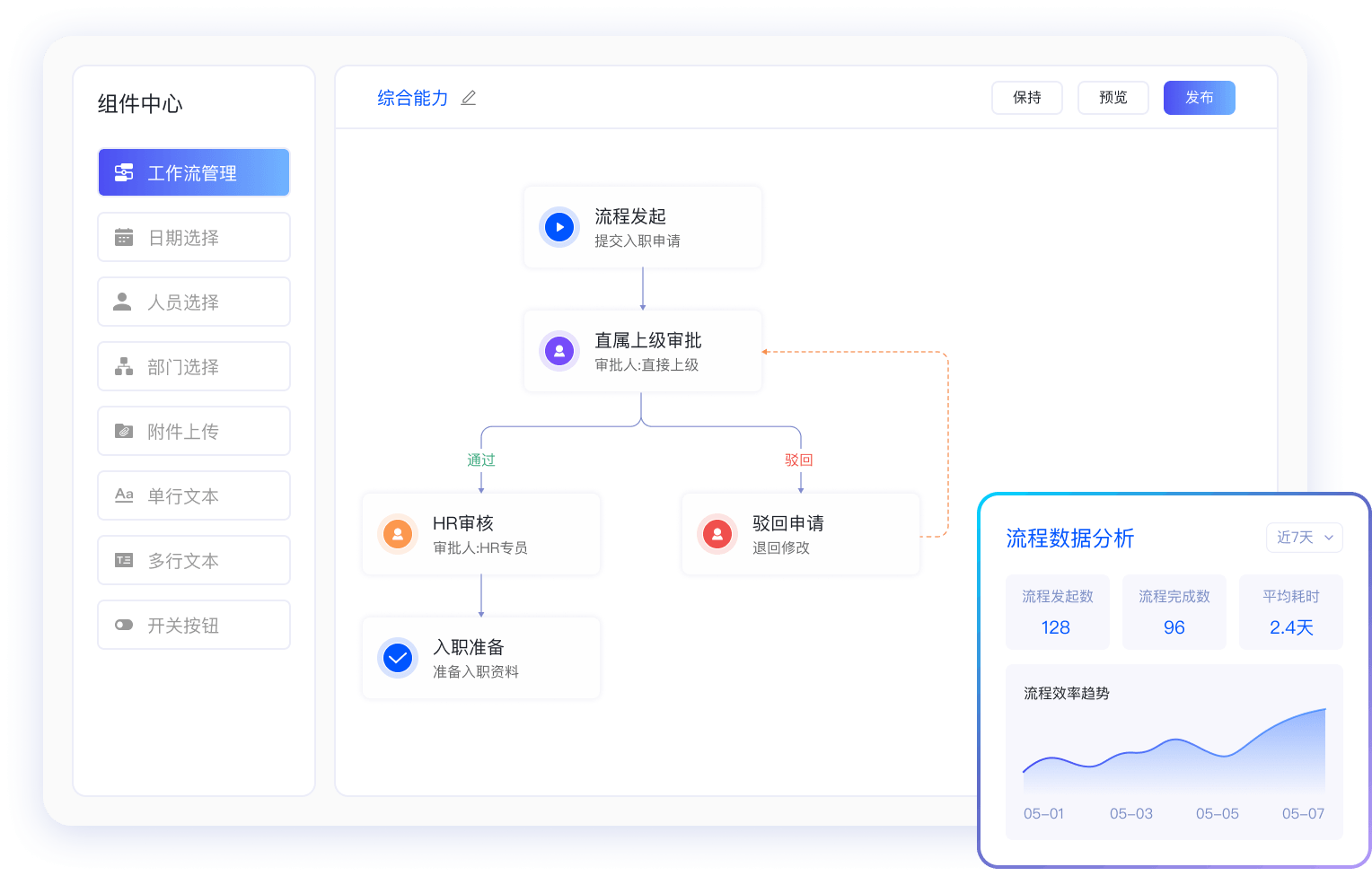1372x876 pixels.
Task: Click the 预览 button
Action: click(1113, 98)
